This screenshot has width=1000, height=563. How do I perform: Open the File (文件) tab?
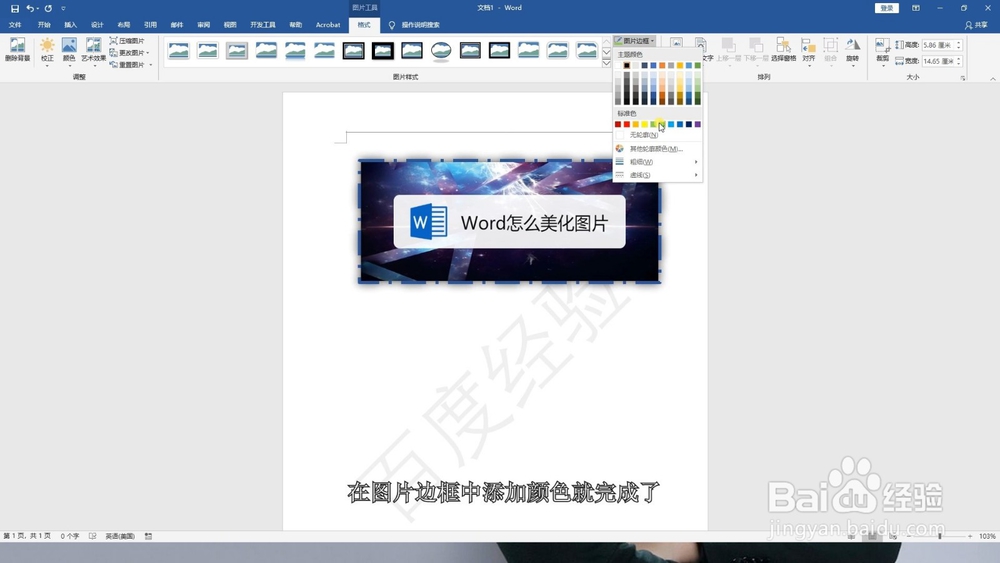point(15,25)
